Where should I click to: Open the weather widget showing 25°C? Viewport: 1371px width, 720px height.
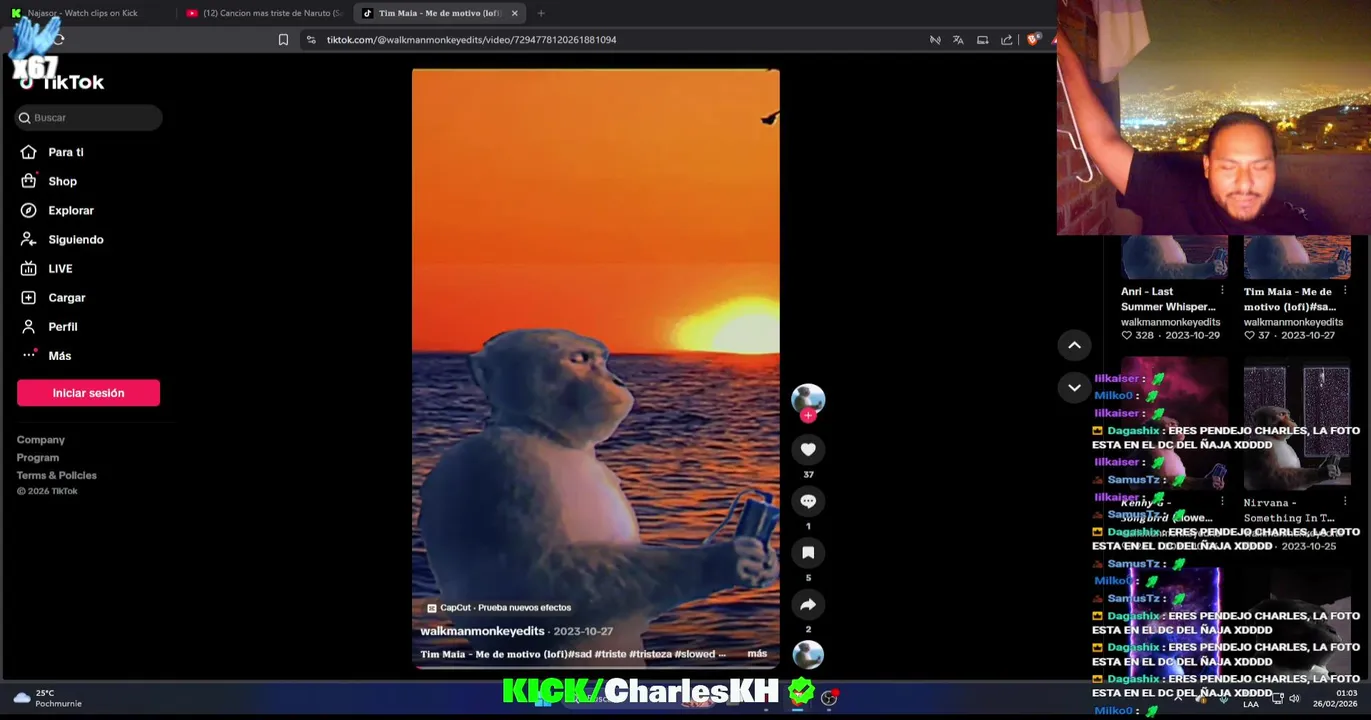pyautogui.click(x=47, y=698)
